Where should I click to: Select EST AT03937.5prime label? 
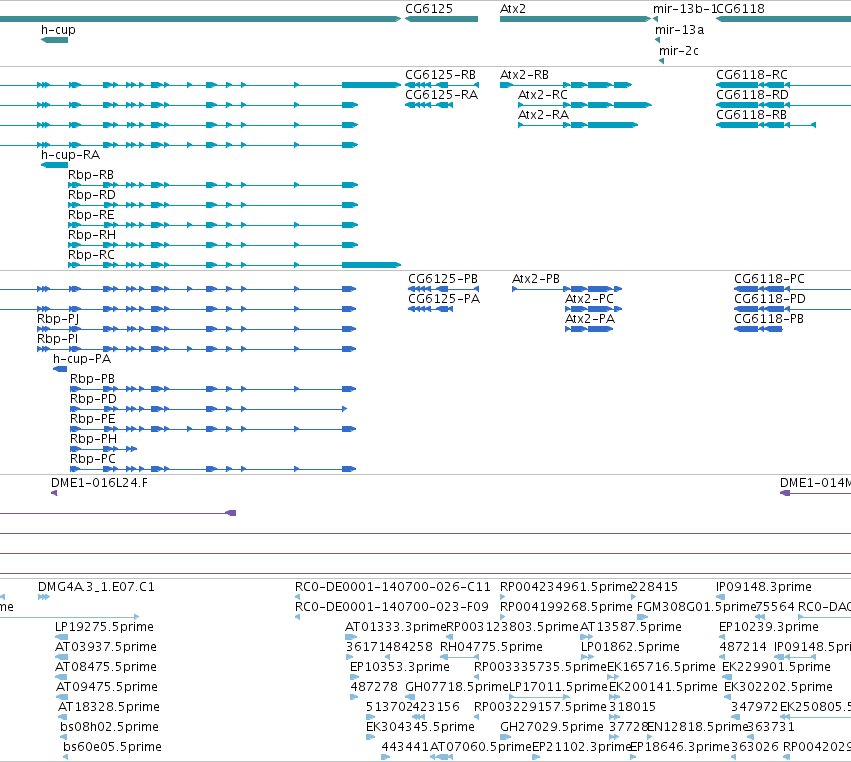point(106,647)
